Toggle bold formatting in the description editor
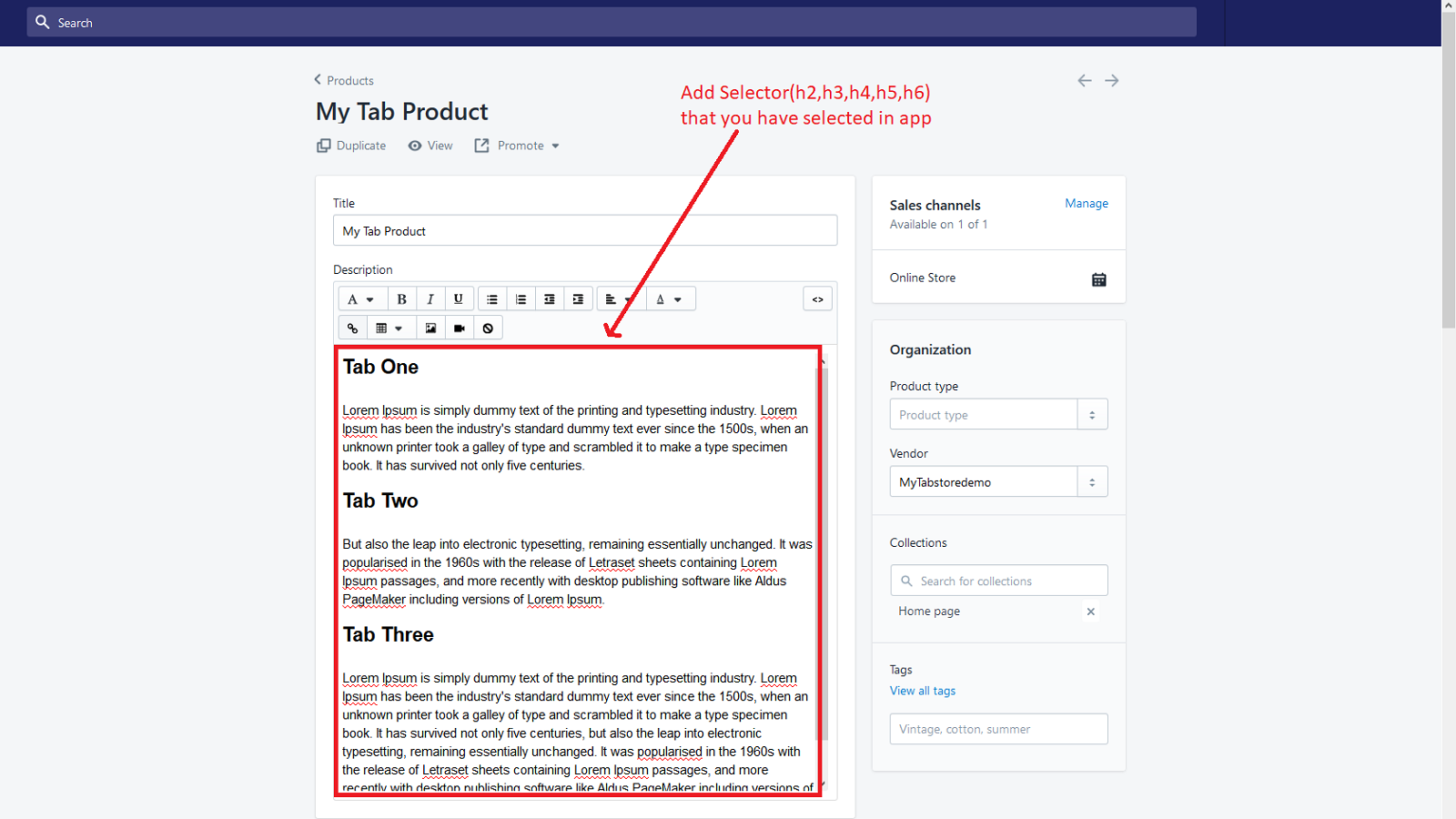The image size is (1456, 819). (400, 298)
